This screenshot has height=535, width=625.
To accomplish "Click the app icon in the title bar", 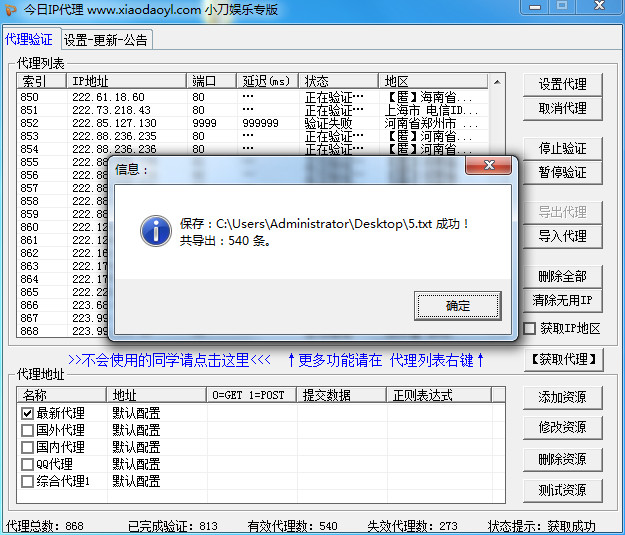I will point(13,11).
